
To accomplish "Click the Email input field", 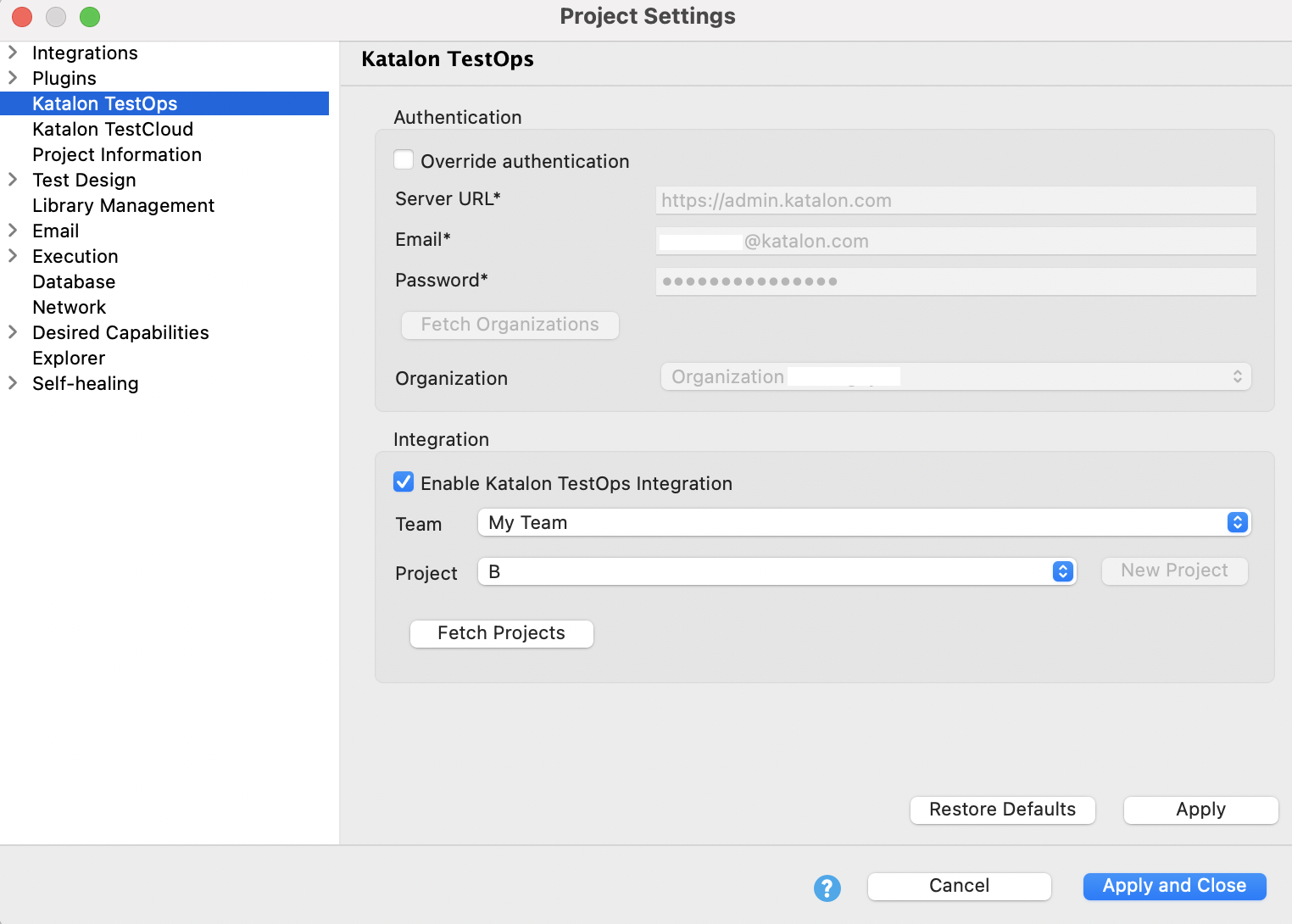I will pos(955,241).
